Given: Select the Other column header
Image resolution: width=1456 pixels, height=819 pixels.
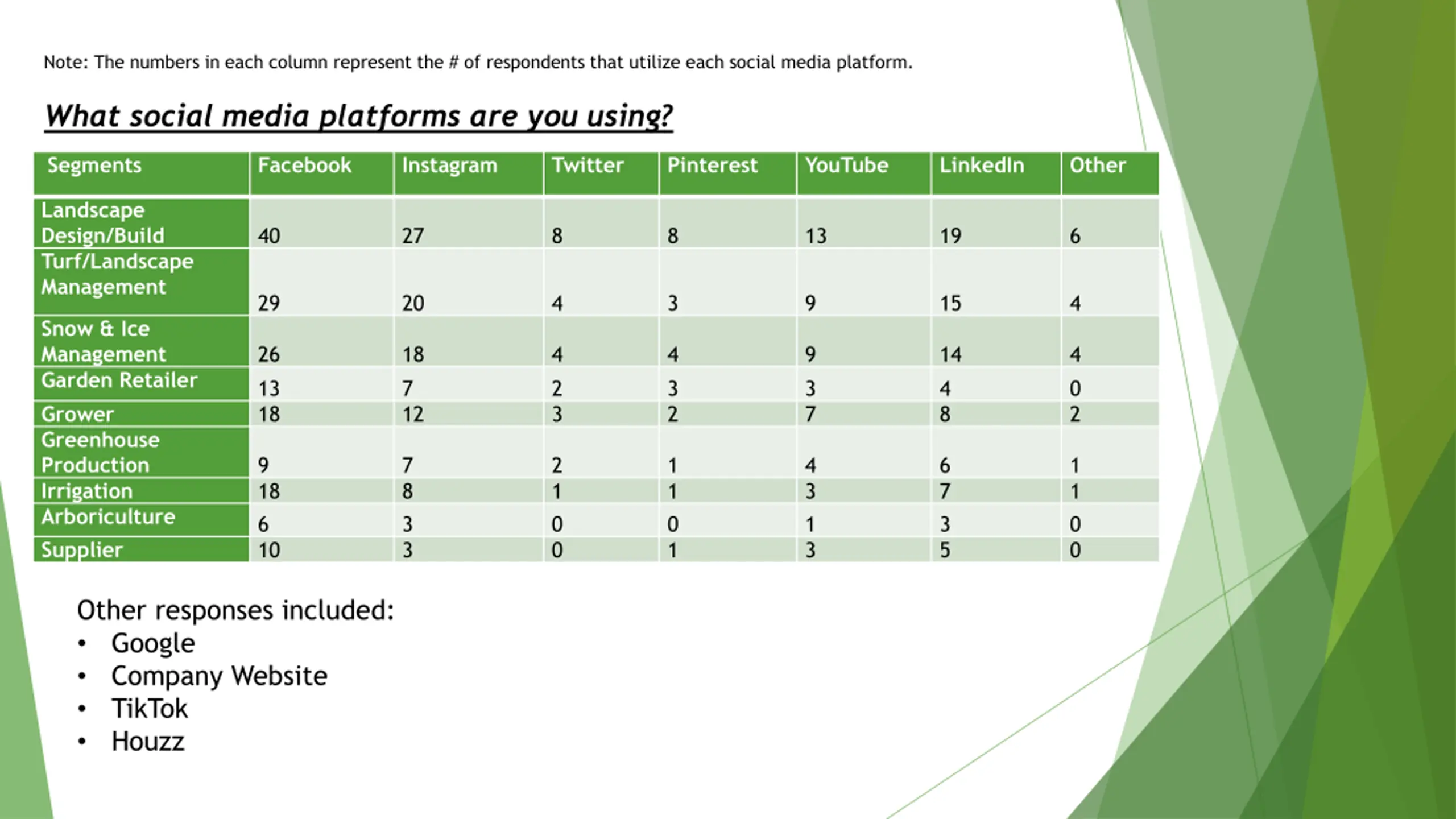Looking at the screenshot, I should click(x=1110, y=173).
